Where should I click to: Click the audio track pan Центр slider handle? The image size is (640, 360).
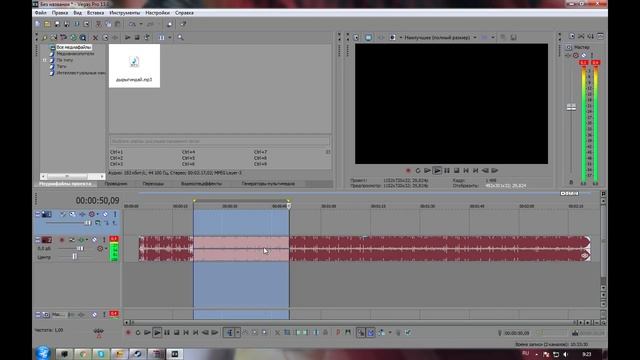point(74,257)
